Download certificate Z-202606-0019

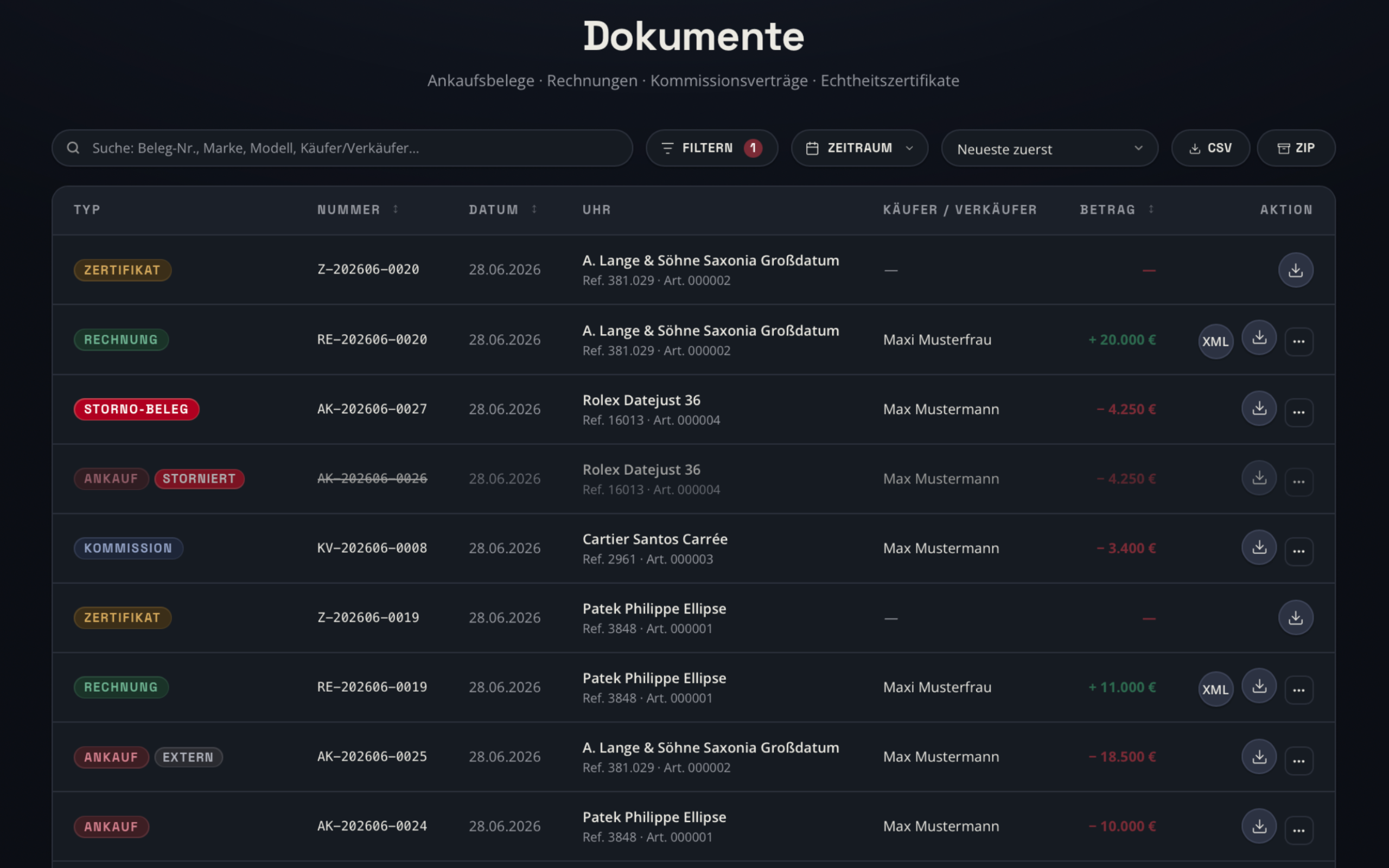click(1296, 618)
